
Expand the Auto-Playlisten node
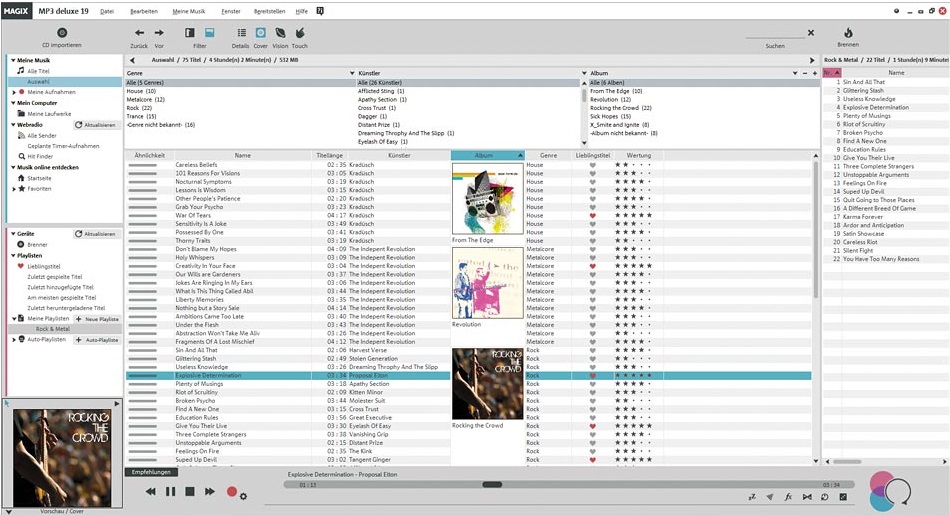[x=14, y=340]
